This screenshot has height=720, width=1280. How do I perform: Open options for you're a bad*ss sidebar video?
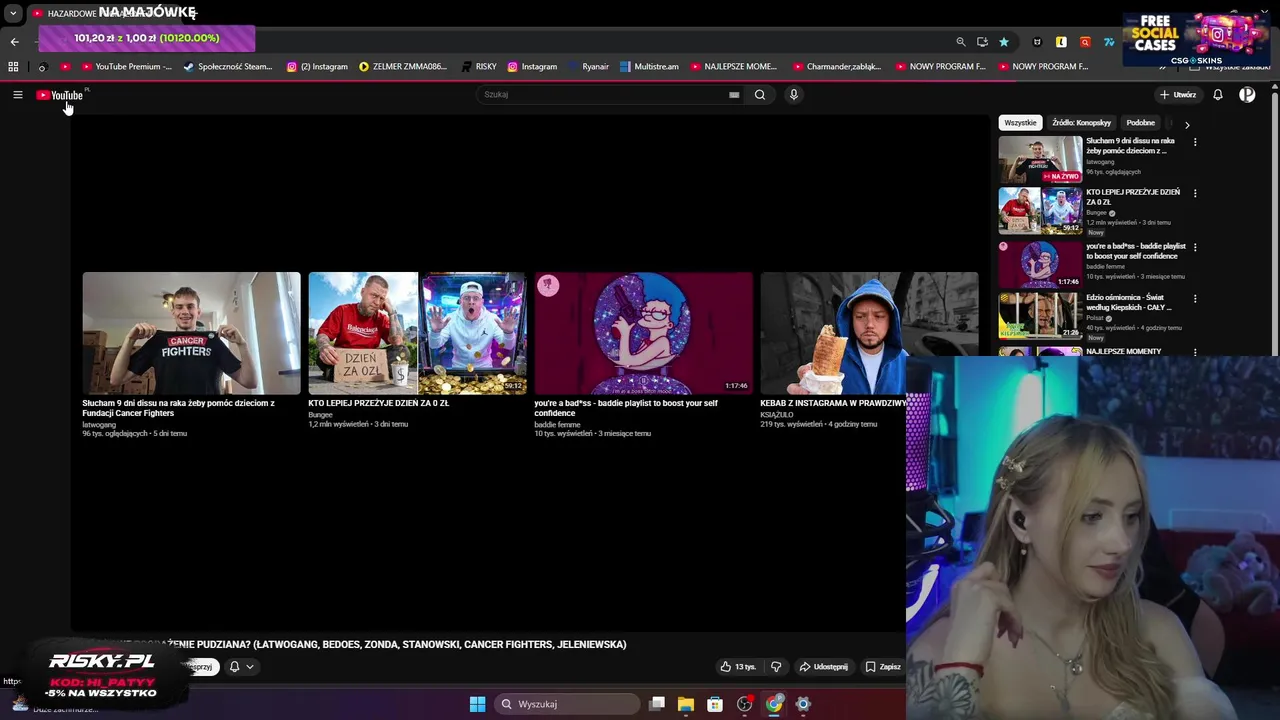pos(1195,247)
